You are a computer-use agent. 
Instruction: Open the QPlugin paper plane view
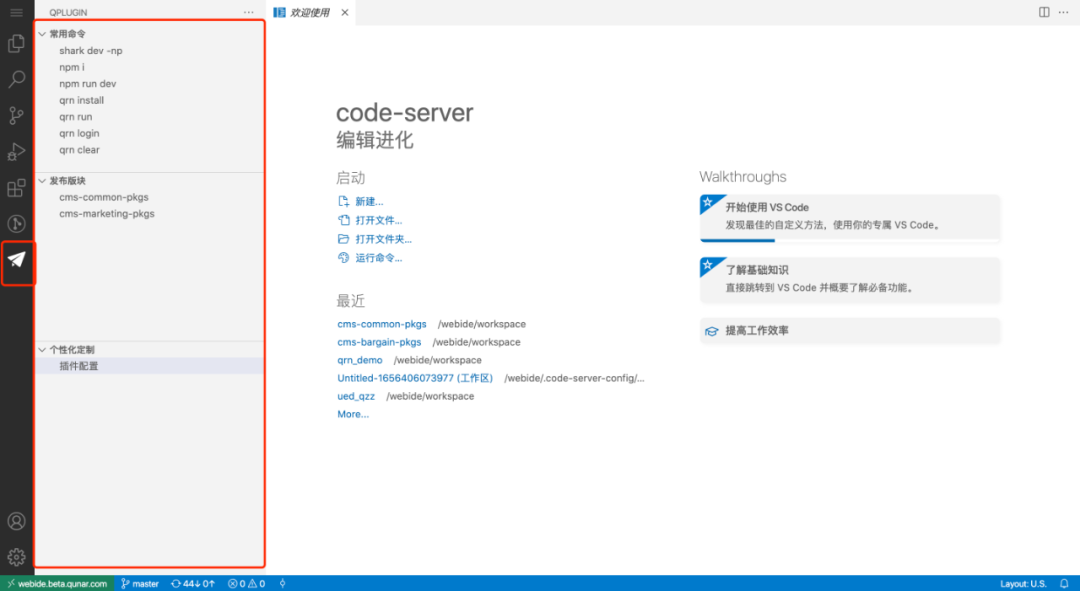(x=17, y=260)
